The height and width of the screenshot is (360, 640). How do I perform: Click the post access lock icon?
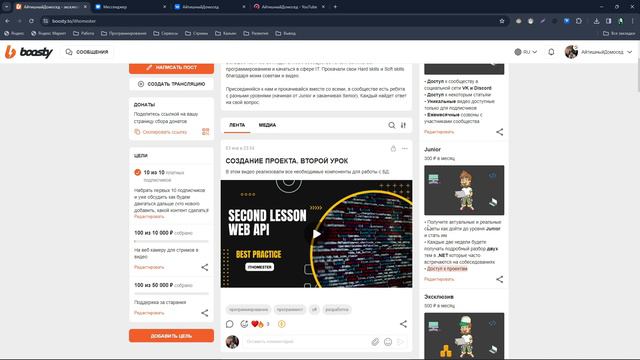click(x=393, y=149)
